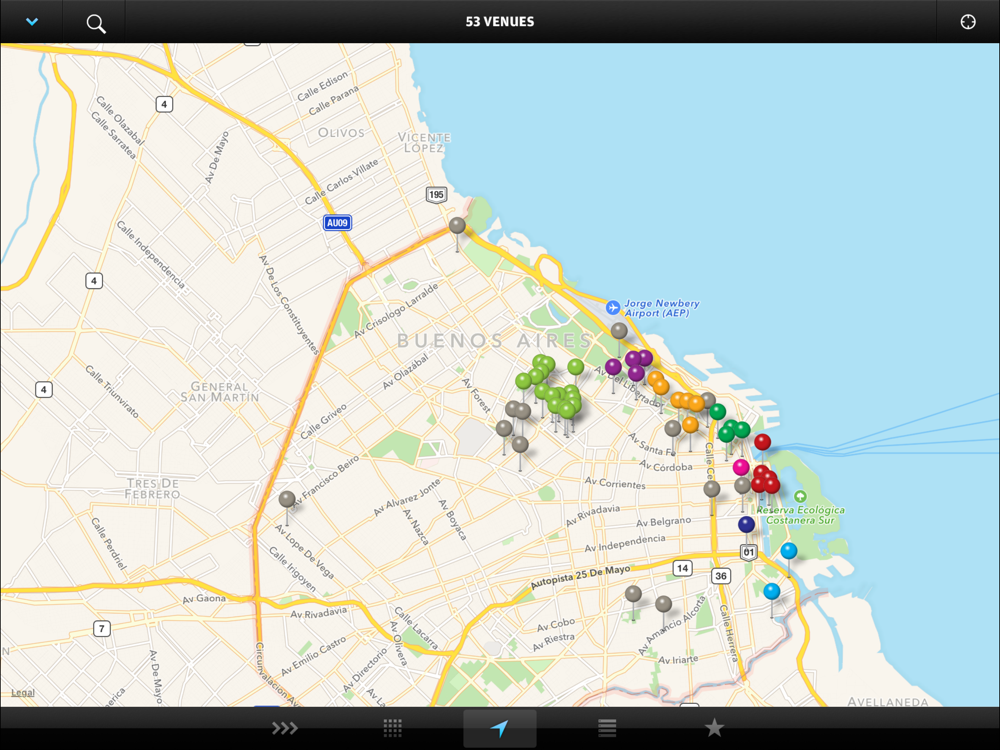
Task: Switch to the grid view tab
Action: click(x=392, y=728)
